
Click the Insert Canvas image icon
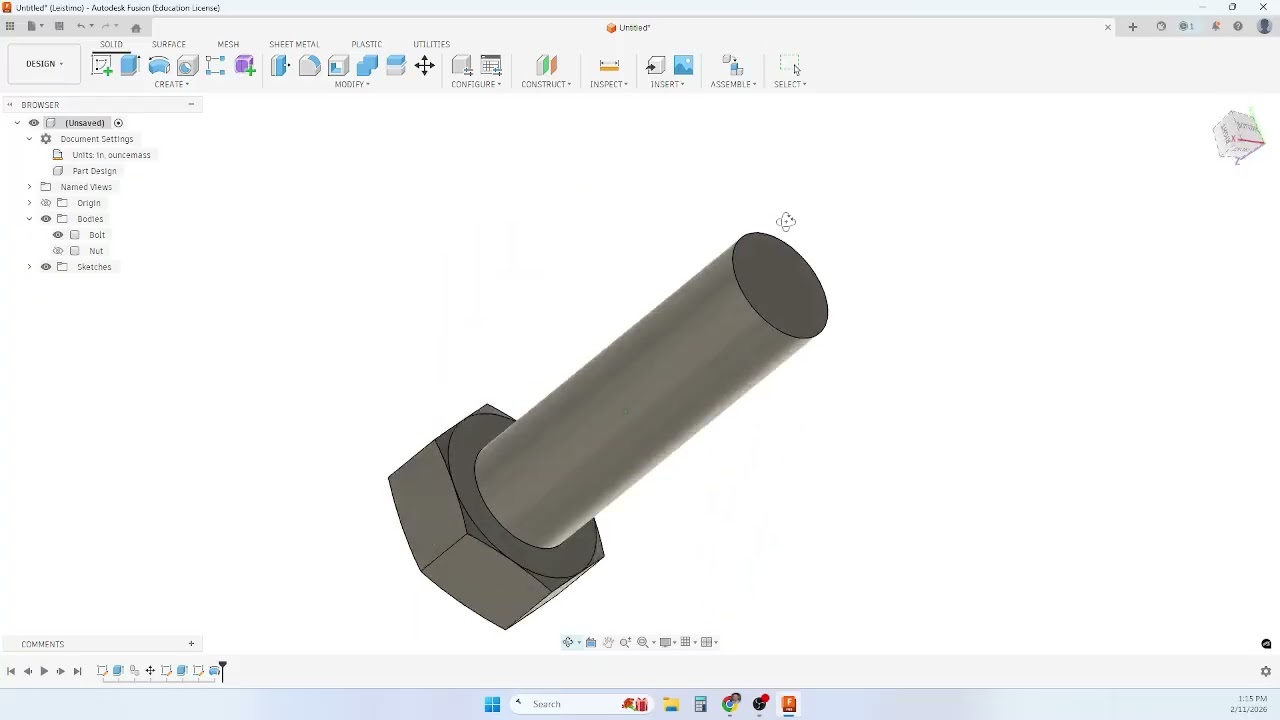coord(684,66)
